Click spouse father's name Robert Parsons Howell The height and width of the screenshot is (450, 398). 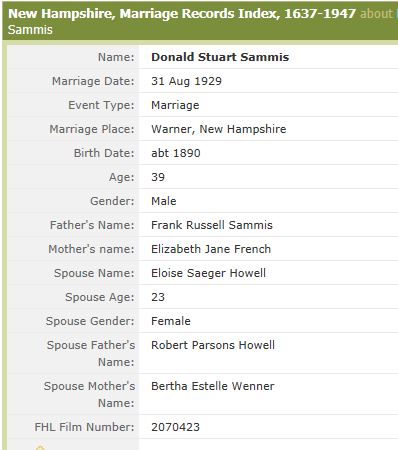[x=213, y=345]
